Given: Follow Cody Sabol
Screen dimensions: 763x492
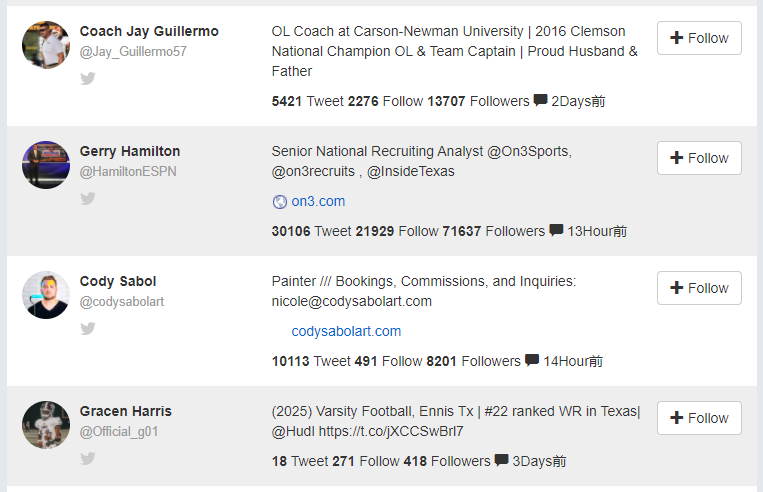Looking at the screenshot, I should click(x=699, y=288).
